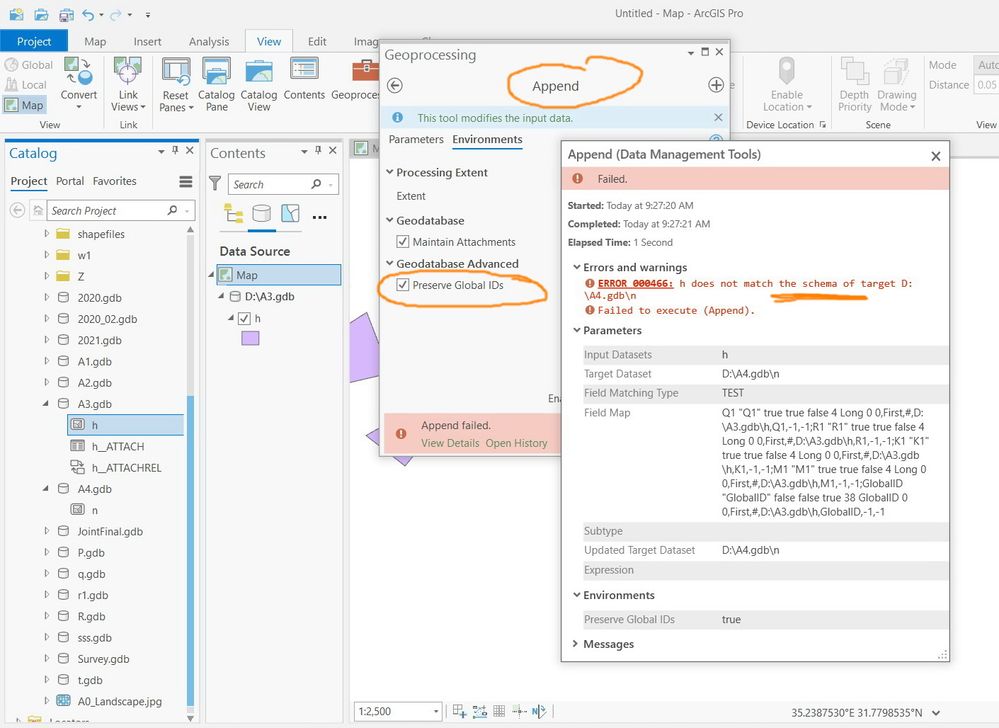Open more list options ellipsis in Contents
999x728 pixels.
tap(320, 217)
